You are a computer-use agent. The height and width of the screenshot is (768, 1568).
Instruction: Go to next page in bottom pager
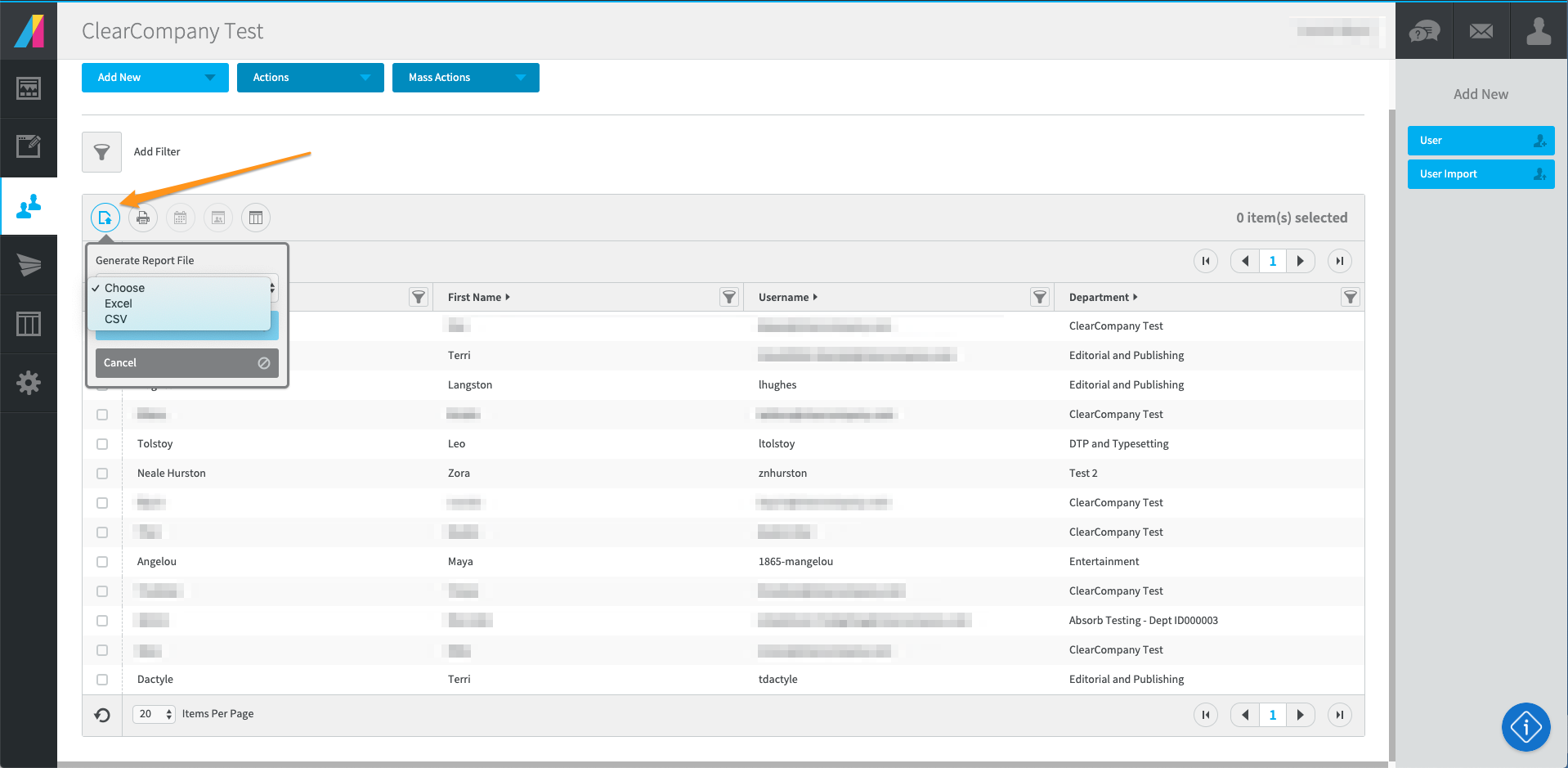(1301, 715)
